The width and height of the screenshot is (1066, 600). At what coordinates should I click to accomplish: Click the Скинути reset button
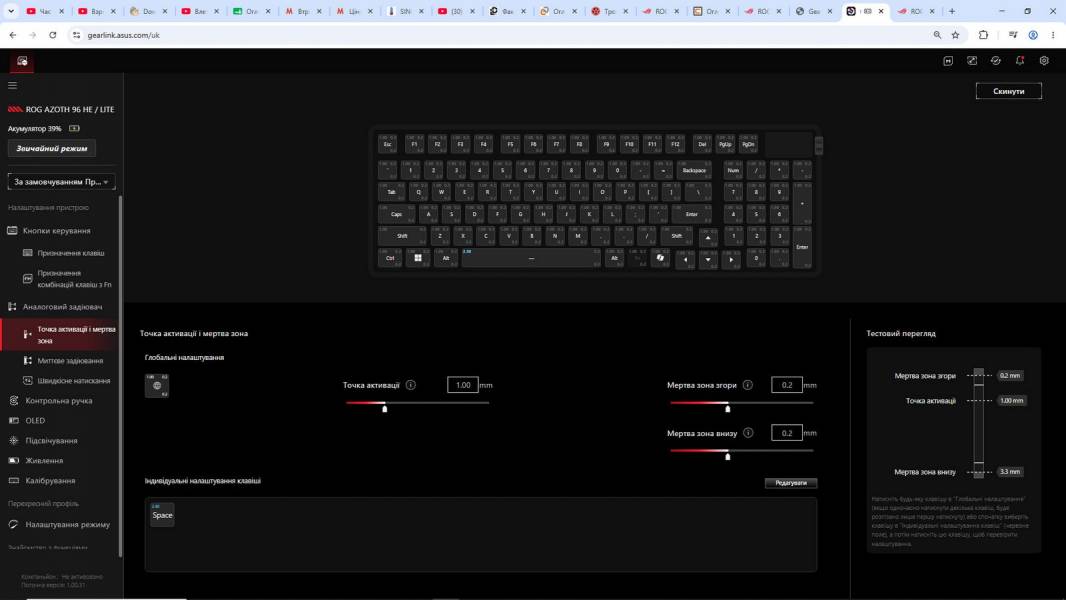point(1008,91)
